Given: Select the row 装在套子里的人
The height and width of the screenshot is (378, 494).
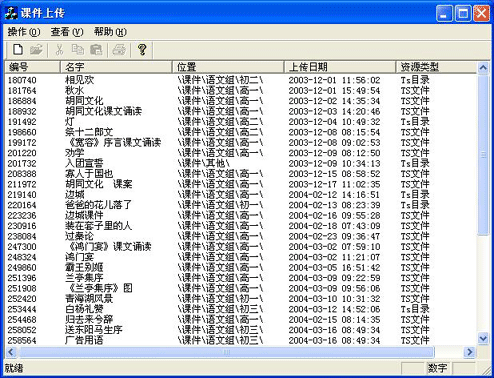Looking at the screenshot, I should [241, 226].
